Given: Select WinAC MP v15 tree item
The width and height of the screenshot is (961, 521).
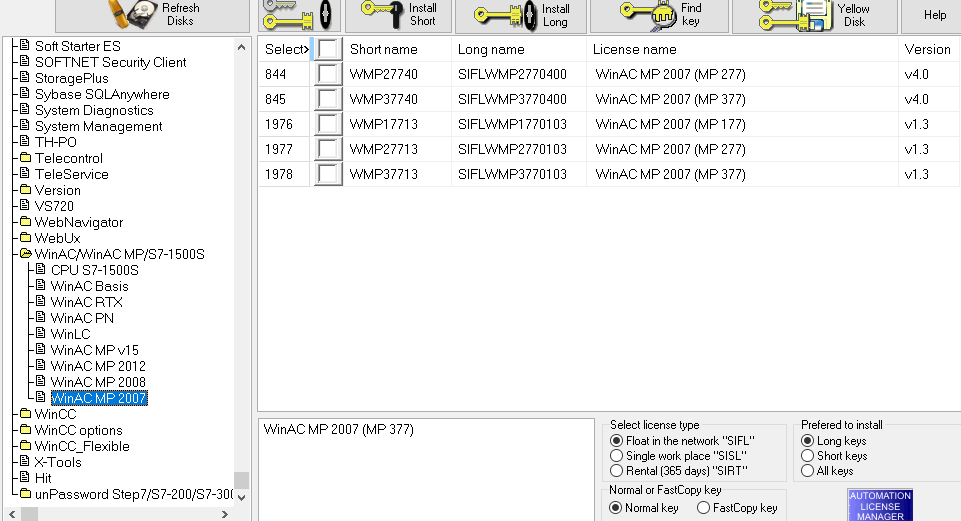Looking at the screenshot, I should tap(94, 350).
